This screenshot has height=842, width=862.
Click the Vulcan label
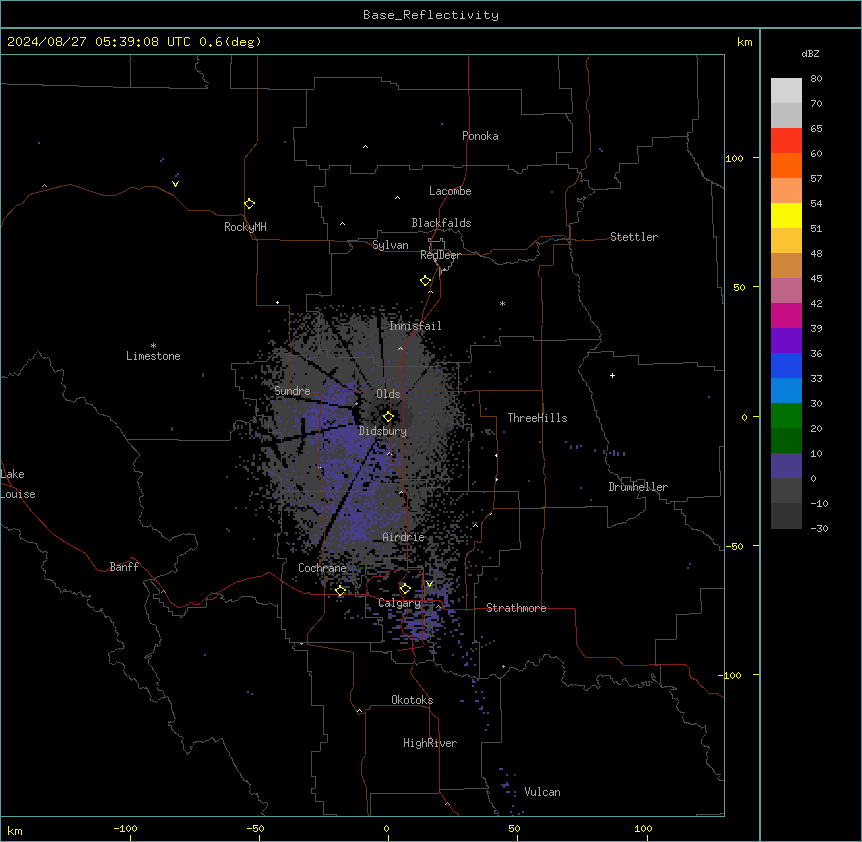tap(542, 792)
